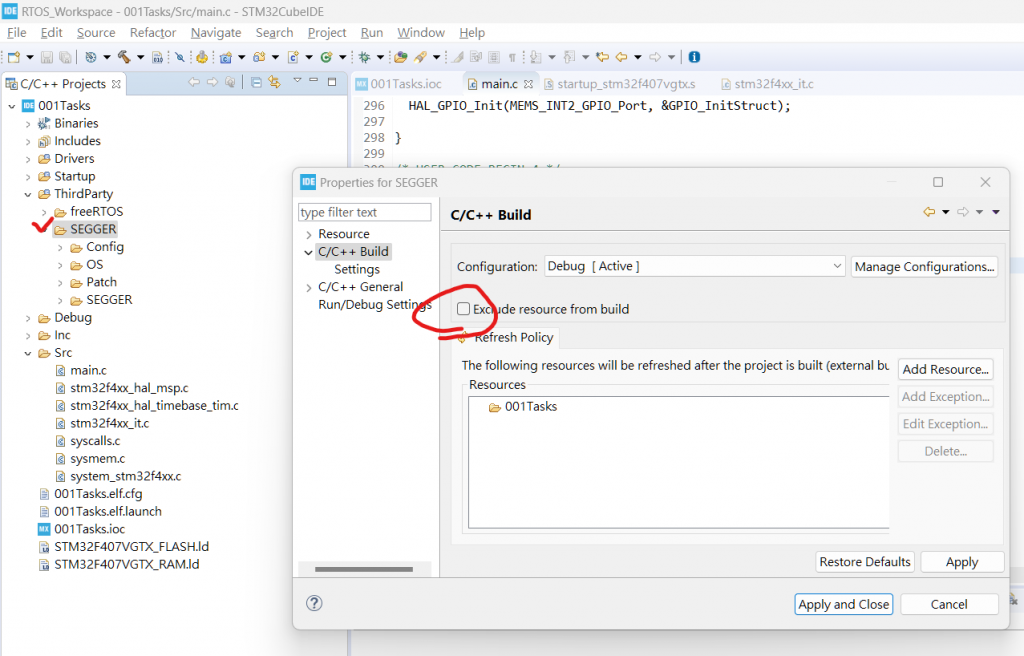Image resolution: width=1024 pixels, height=656 pixels.
Task: Select the SEGGER folder under ThirdParty
Action: click(x=93, y=229)
